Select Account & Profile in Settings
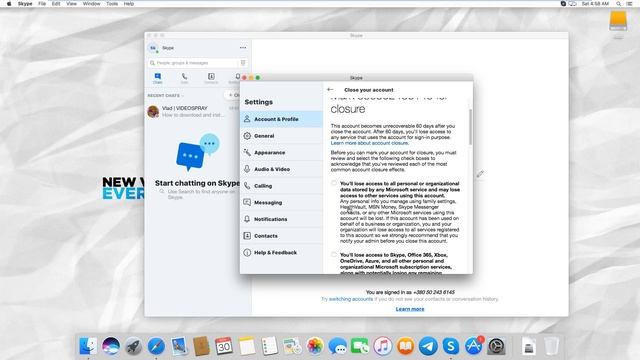Viewport: 640px width, 360px height. pyautogui.click(x=281, y=119)
